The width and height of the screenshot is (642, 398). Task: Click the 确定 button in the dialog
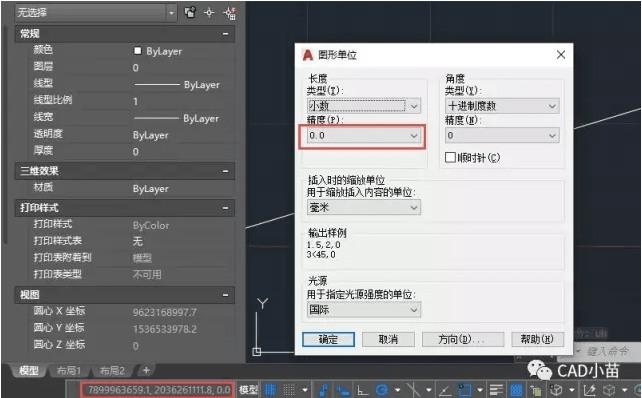(328, 339)
